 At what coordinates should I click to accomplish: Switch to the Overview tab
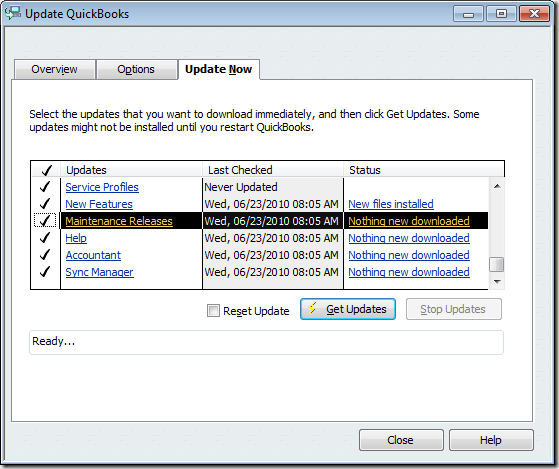point(55,69)
